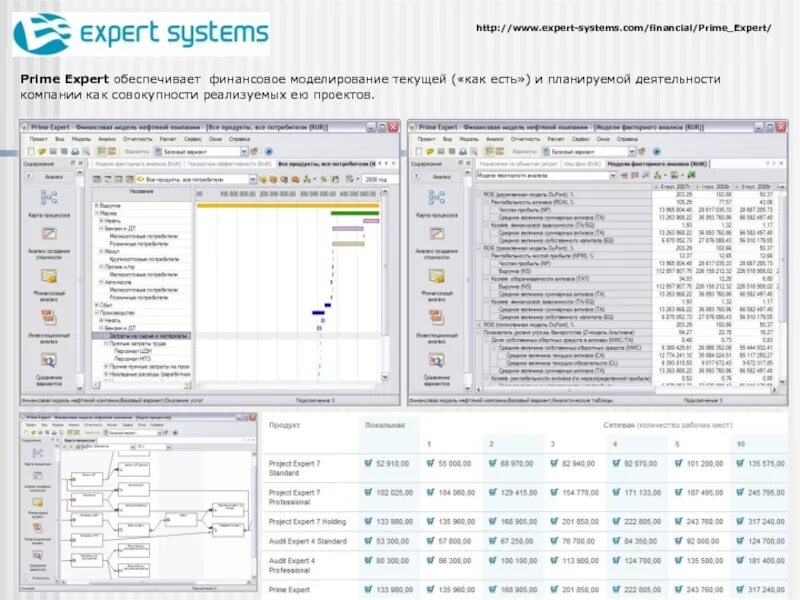Add Audit Expert 4 Standard local 53 300,00 cart
This screenshot has width=800, height=600.
tap(368, 541)
